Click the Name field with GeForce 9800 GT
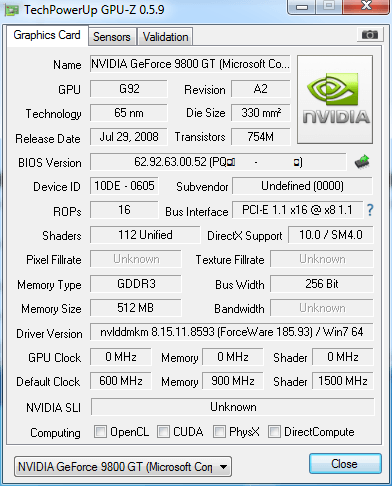Viewport: 392px width, 486px height. coord(190,64)
